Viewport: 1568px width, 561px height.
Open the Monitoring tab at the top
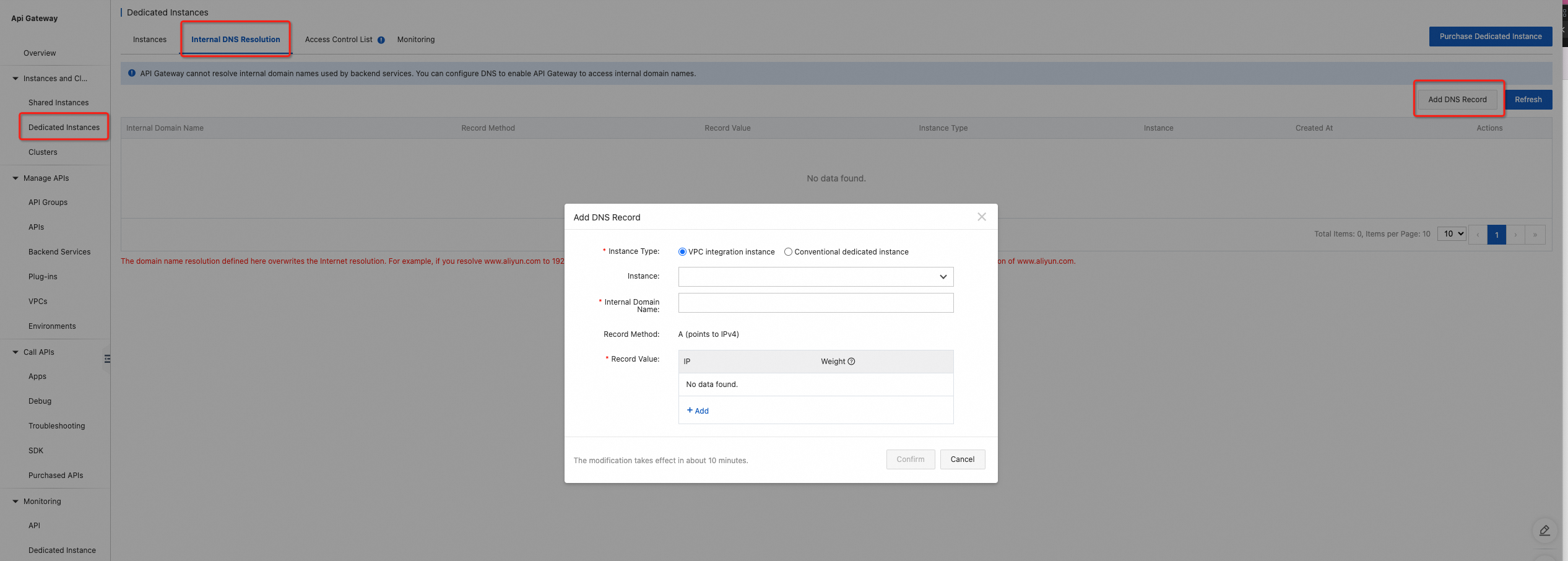coord(416,40)
